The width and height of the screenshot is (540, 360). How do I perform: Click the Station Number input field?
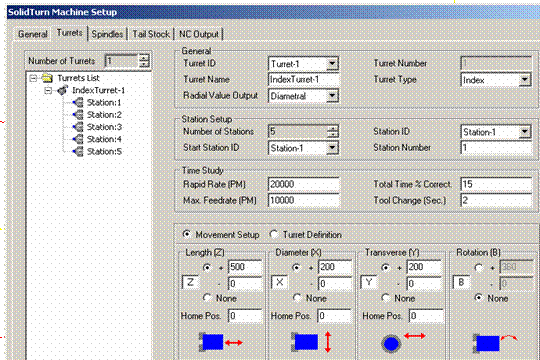pos(496,148)
